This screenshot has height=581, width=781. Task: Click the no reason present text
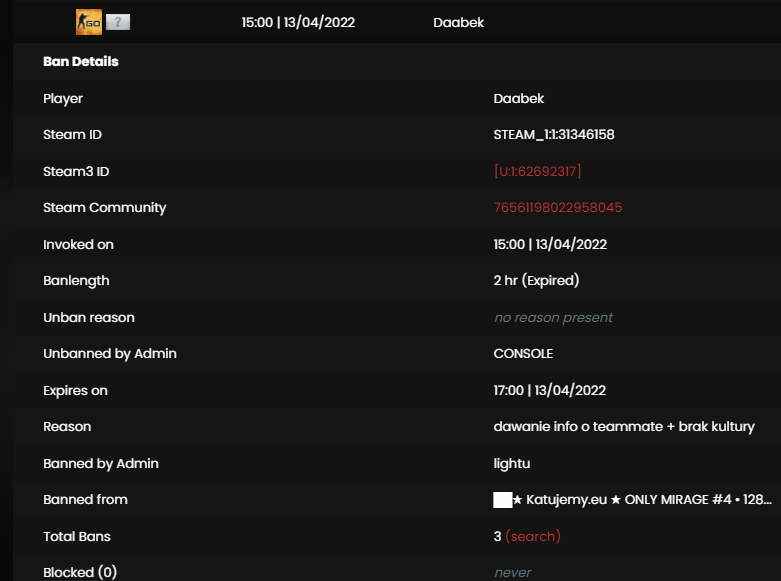553,317
